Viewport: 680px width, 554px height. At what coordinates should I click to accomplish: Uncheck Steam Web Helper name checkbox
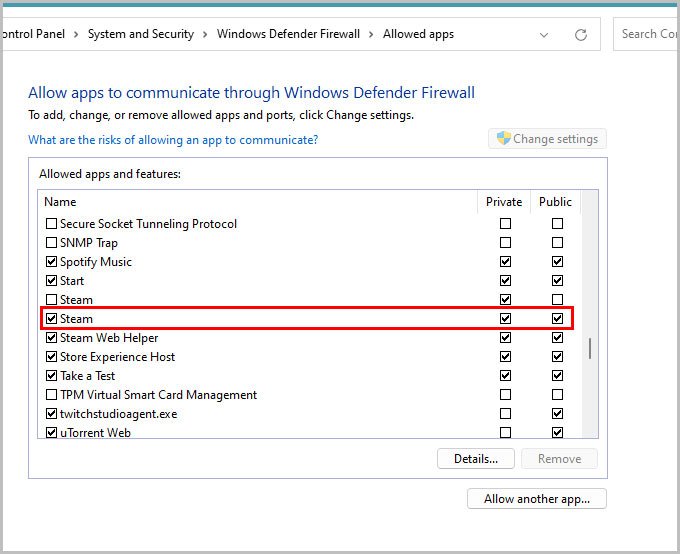click(x=51, y=338)
